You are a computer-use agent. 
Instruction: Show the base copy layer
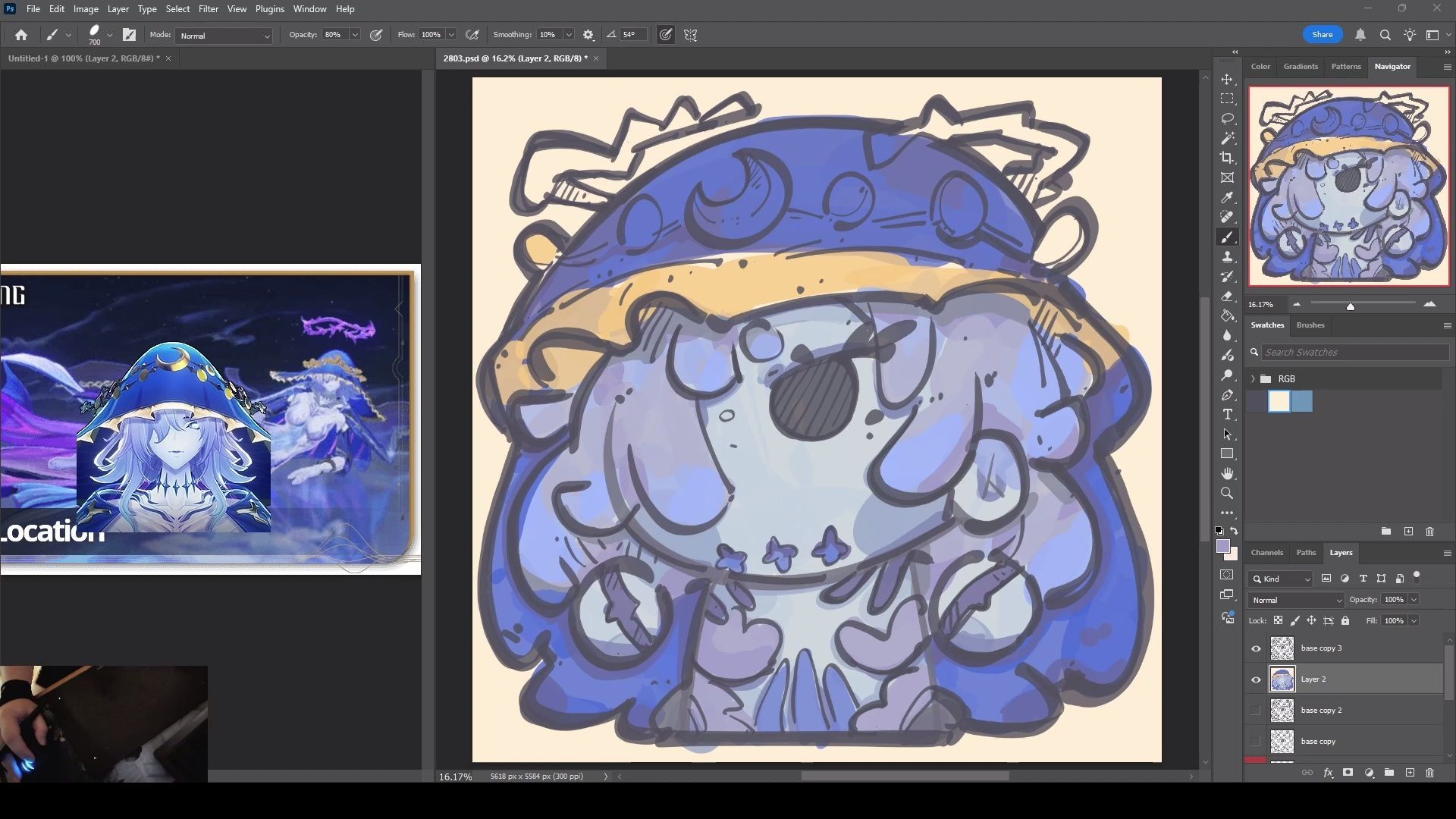1256,742
